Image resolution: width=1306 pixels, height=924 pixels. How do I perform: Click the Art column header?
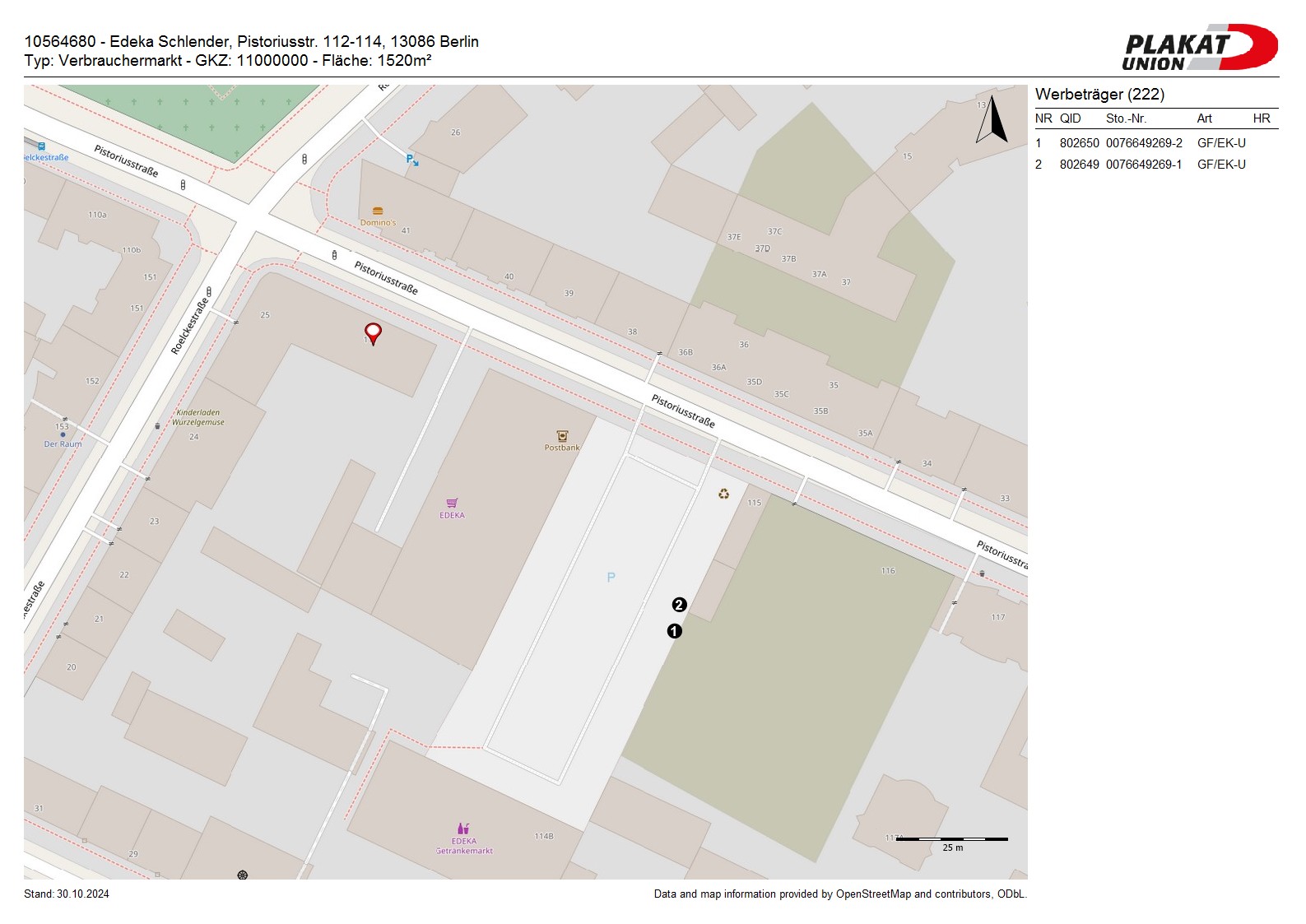[x=1204, y=118]
